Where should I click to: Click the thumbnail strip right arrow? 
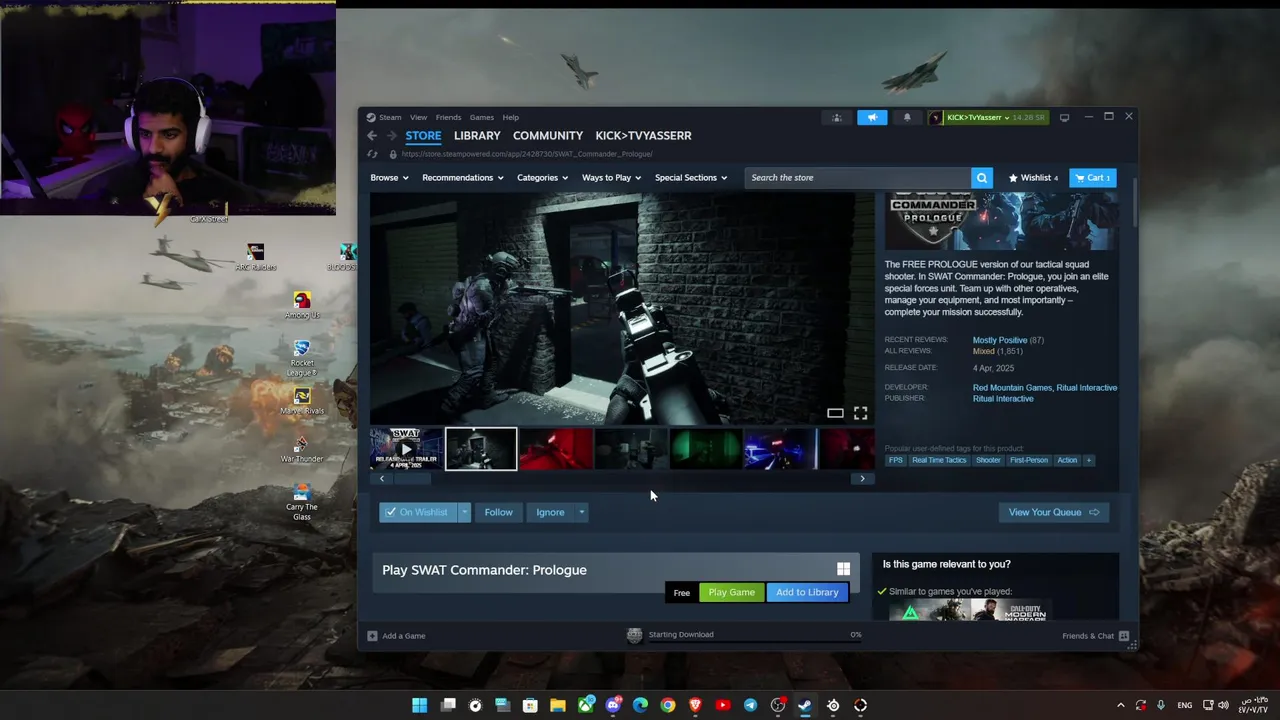[x=862, y=479]
